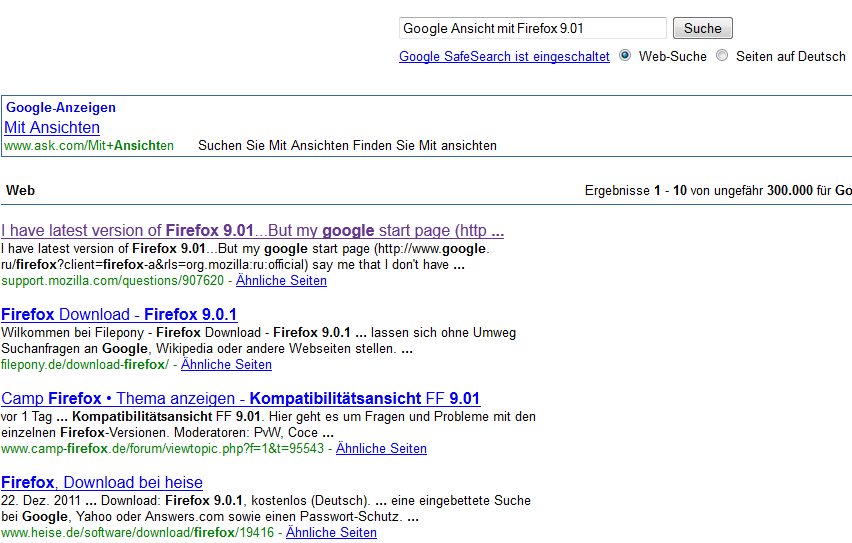Open Firefox Download - Firefox 9.0.1 result

click(119, 315)
